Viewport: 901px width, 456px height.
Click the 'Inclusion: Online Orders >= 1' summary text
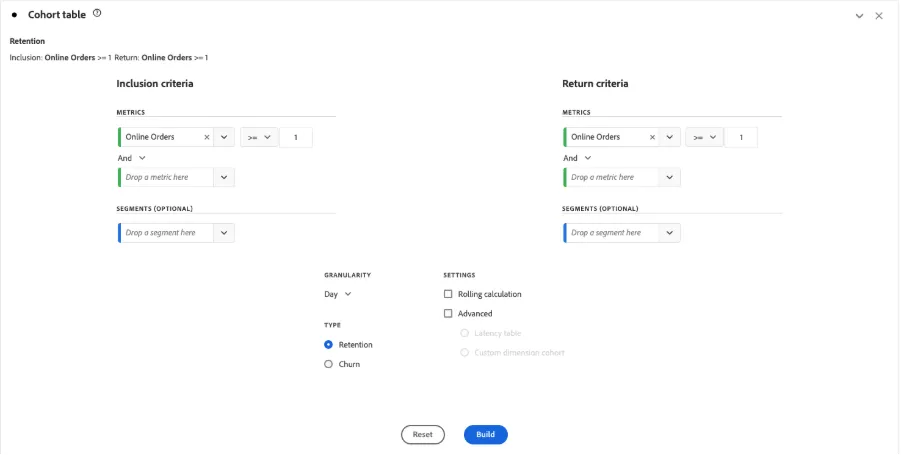coord(61,57)
